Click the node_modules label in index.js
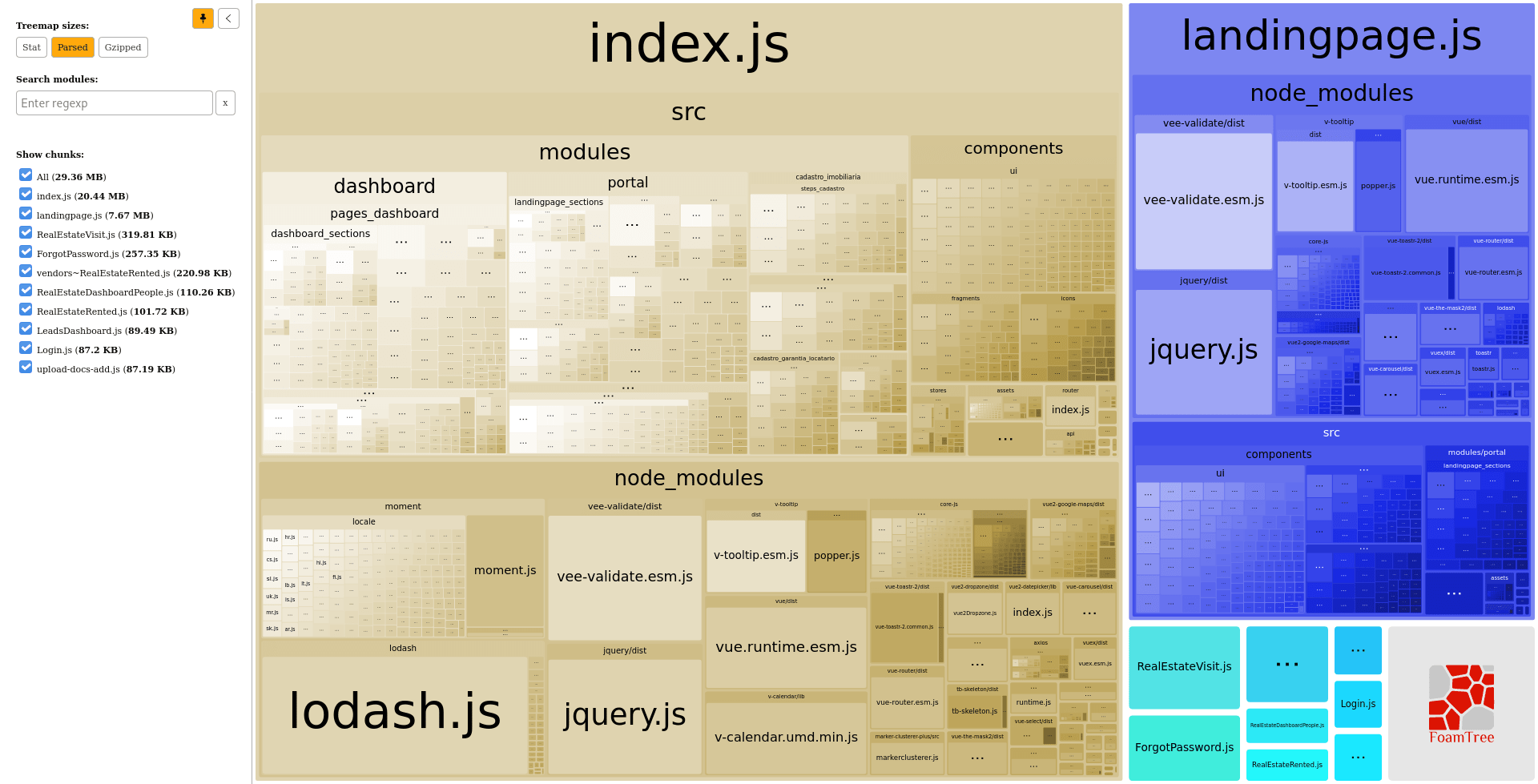 (x=689, y=478)
